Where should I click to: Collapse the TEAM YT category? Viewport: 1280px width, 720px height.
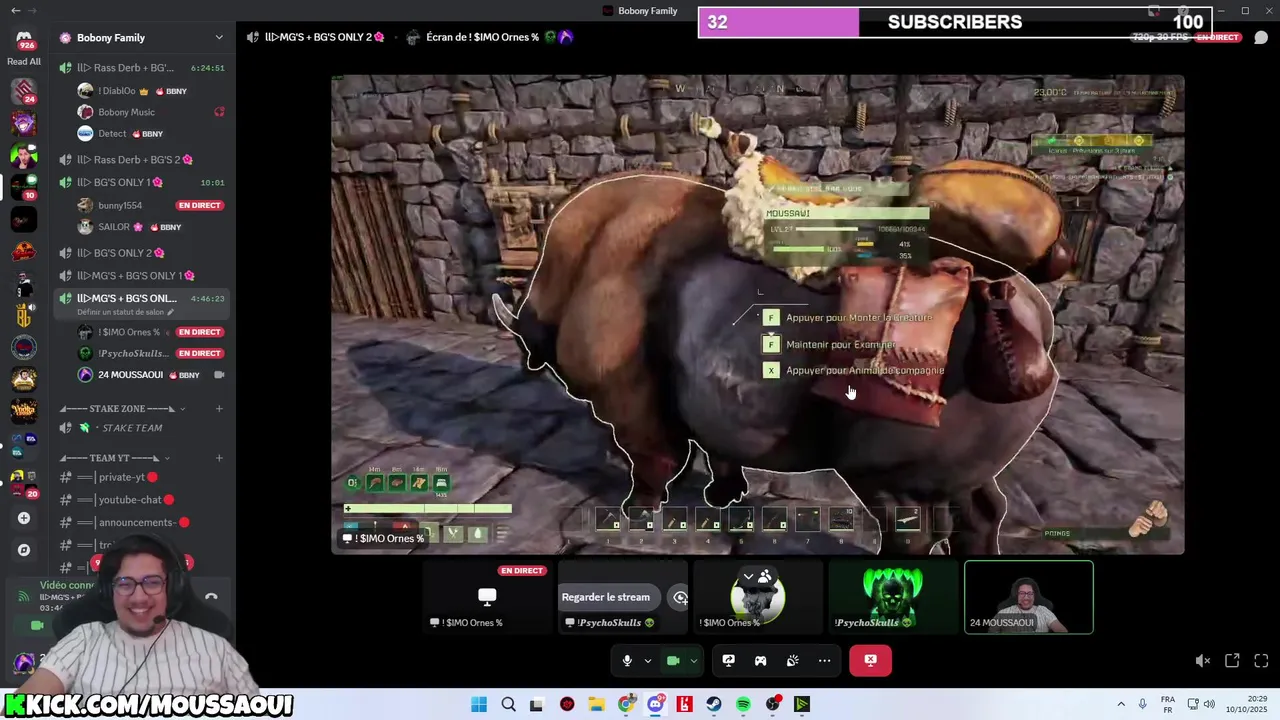[x=115, y=458]
